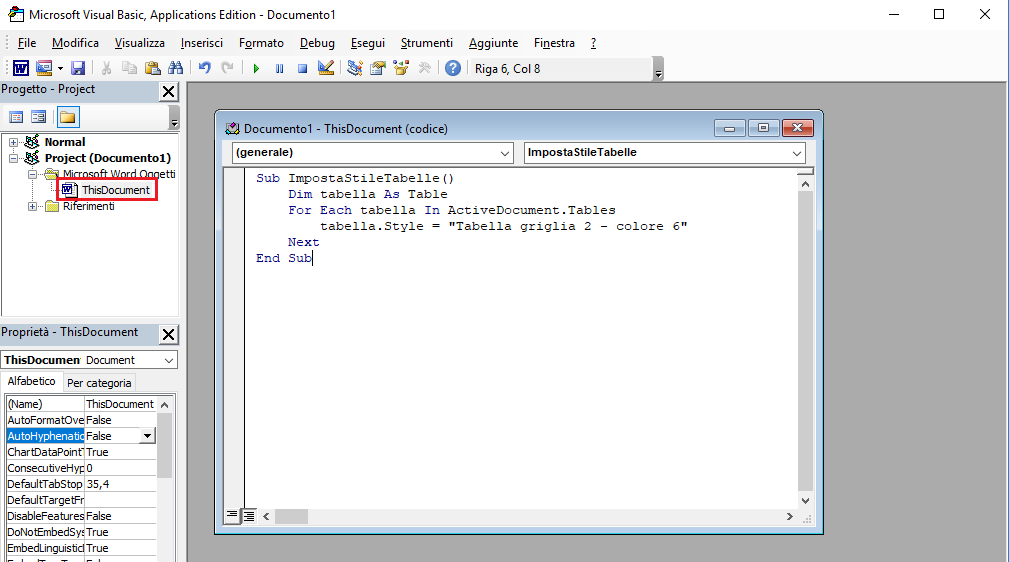
Task: Click the Reset stop icon
Action: tap(302, 68)
